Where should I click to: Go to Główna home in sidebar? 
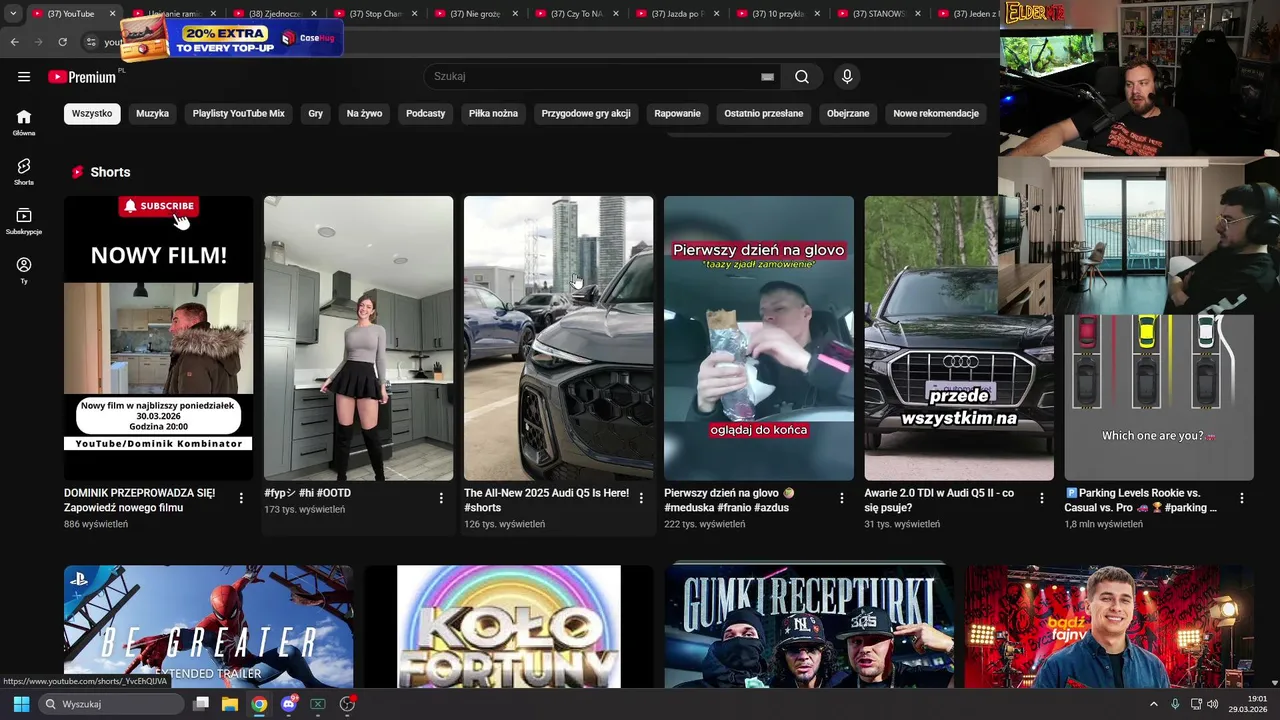pyautogui.click(x=24, y=122)
